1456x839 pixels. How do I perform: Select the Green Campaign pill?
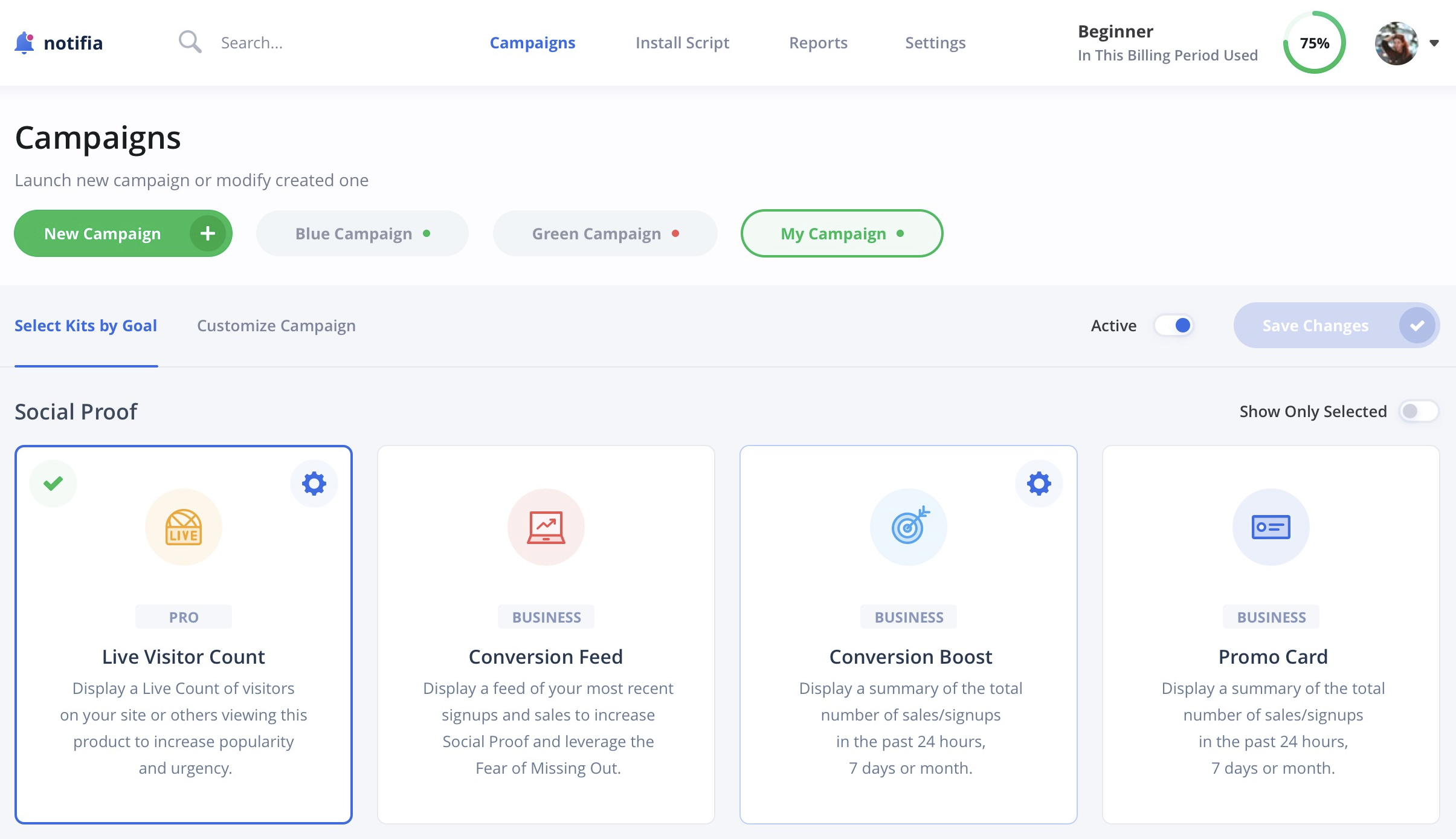pos(605,234)
